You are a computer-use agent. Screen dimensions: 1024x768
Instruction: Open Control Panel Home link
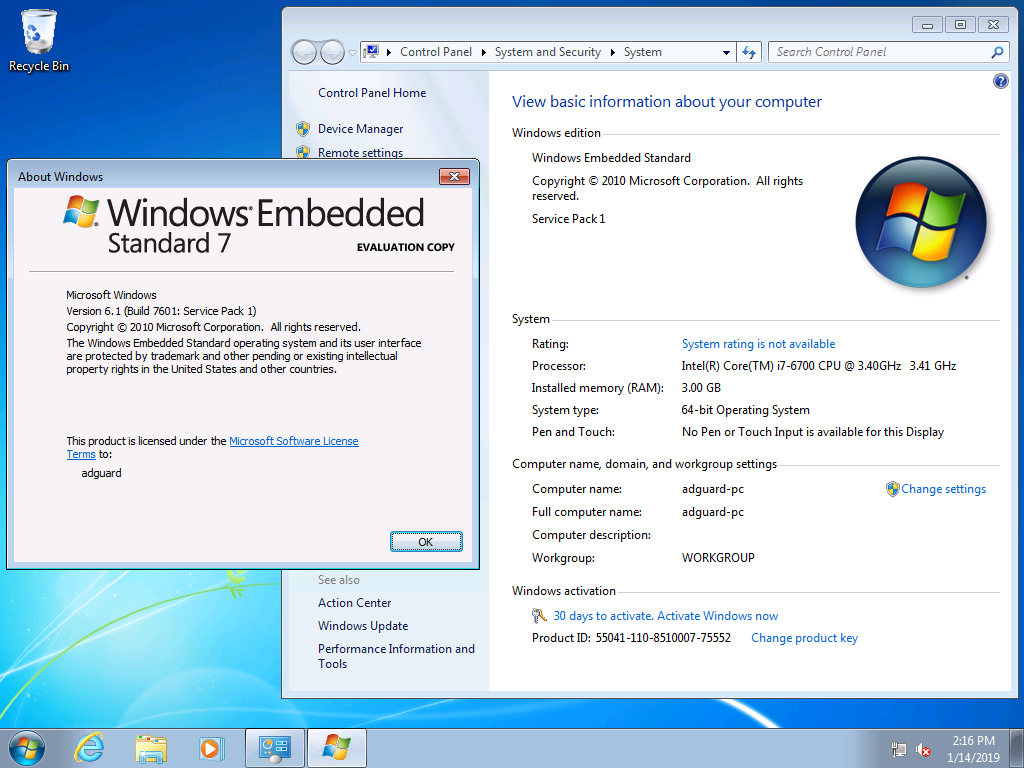372,93
